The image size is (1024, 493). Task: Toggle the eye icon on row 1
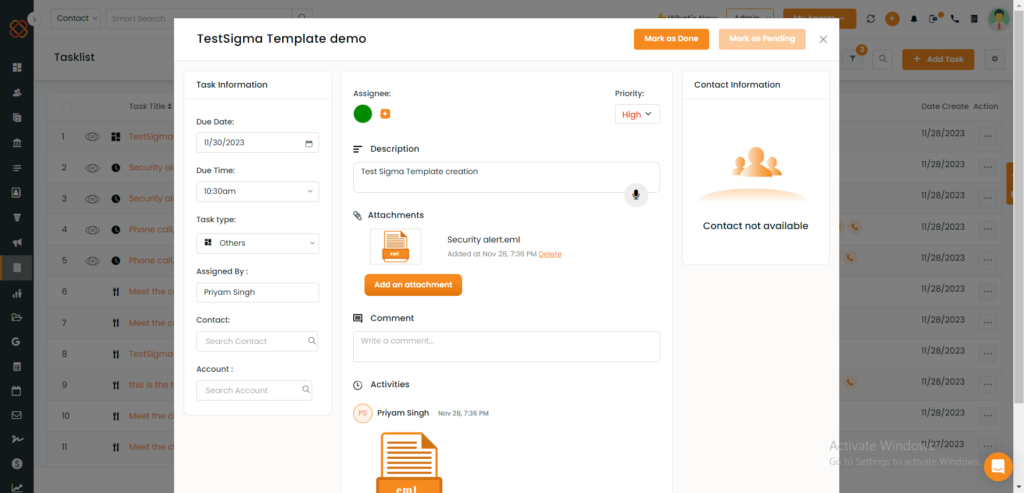pyautogui.click(x=93, y=136)
